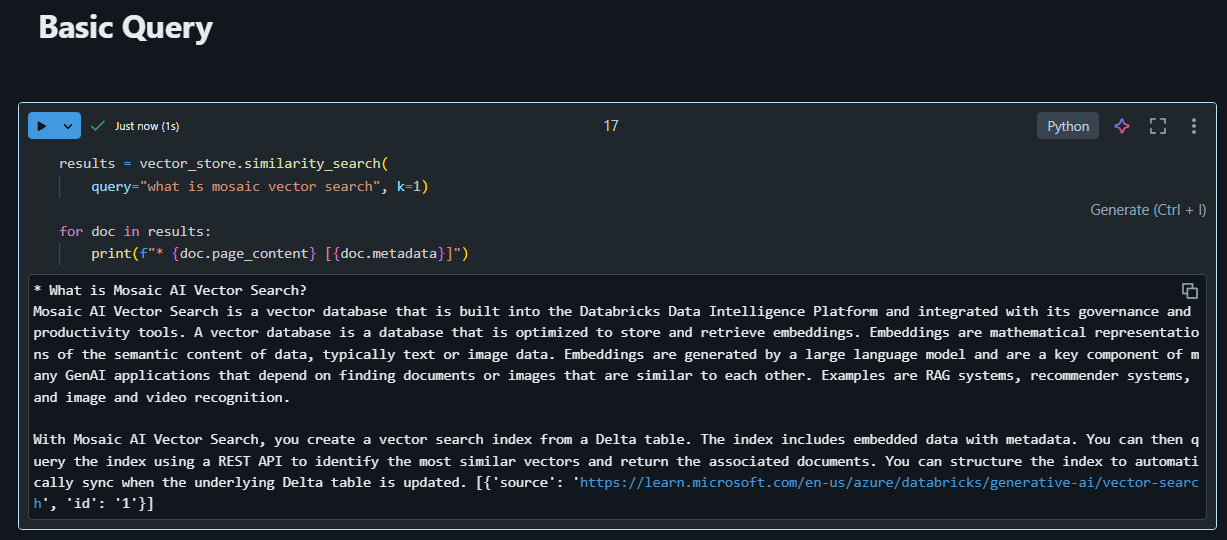
Task: Select cell number 17 label
Action: [611, 126]
